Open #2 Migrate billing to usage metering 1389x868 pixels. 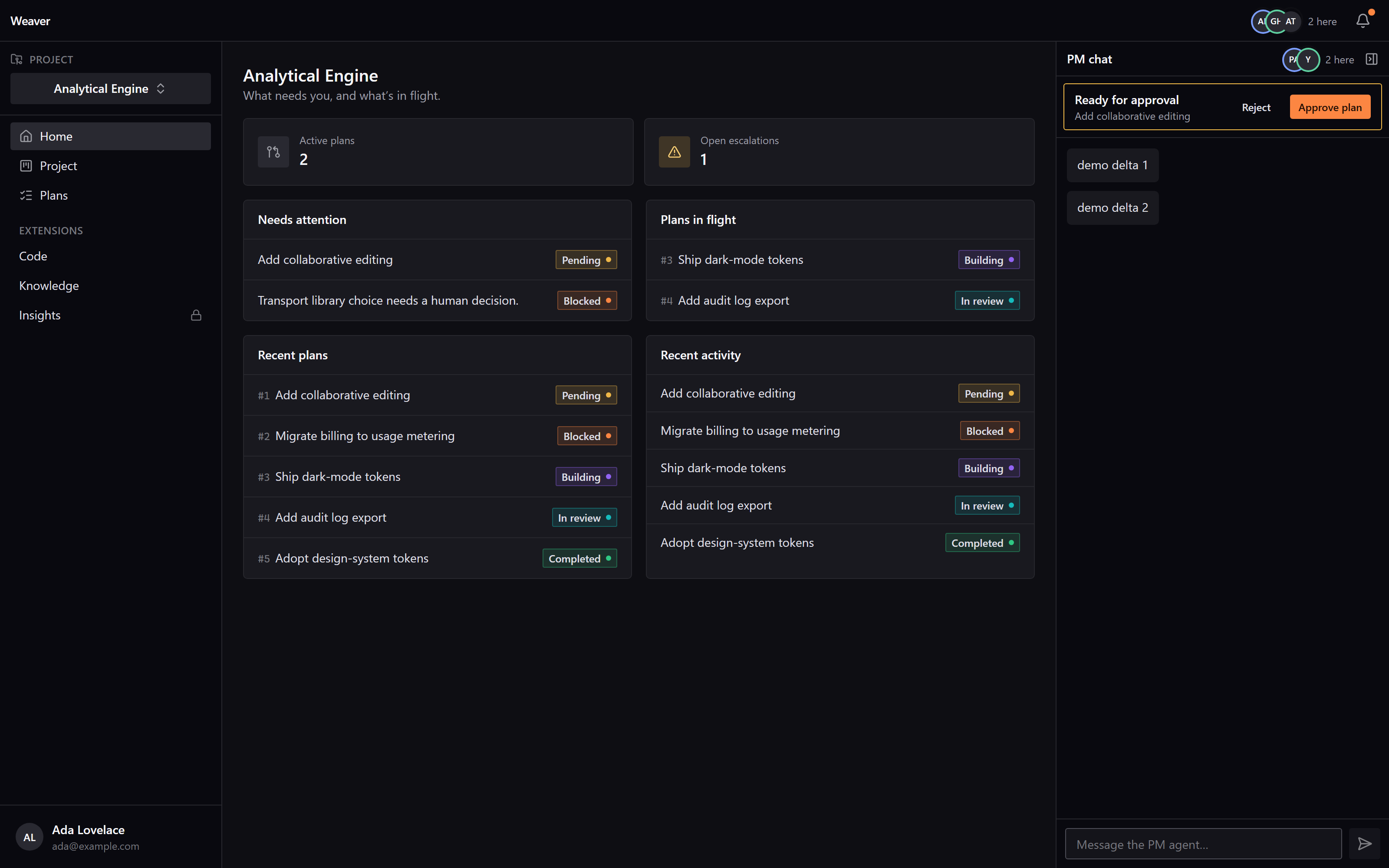(438, 436)
